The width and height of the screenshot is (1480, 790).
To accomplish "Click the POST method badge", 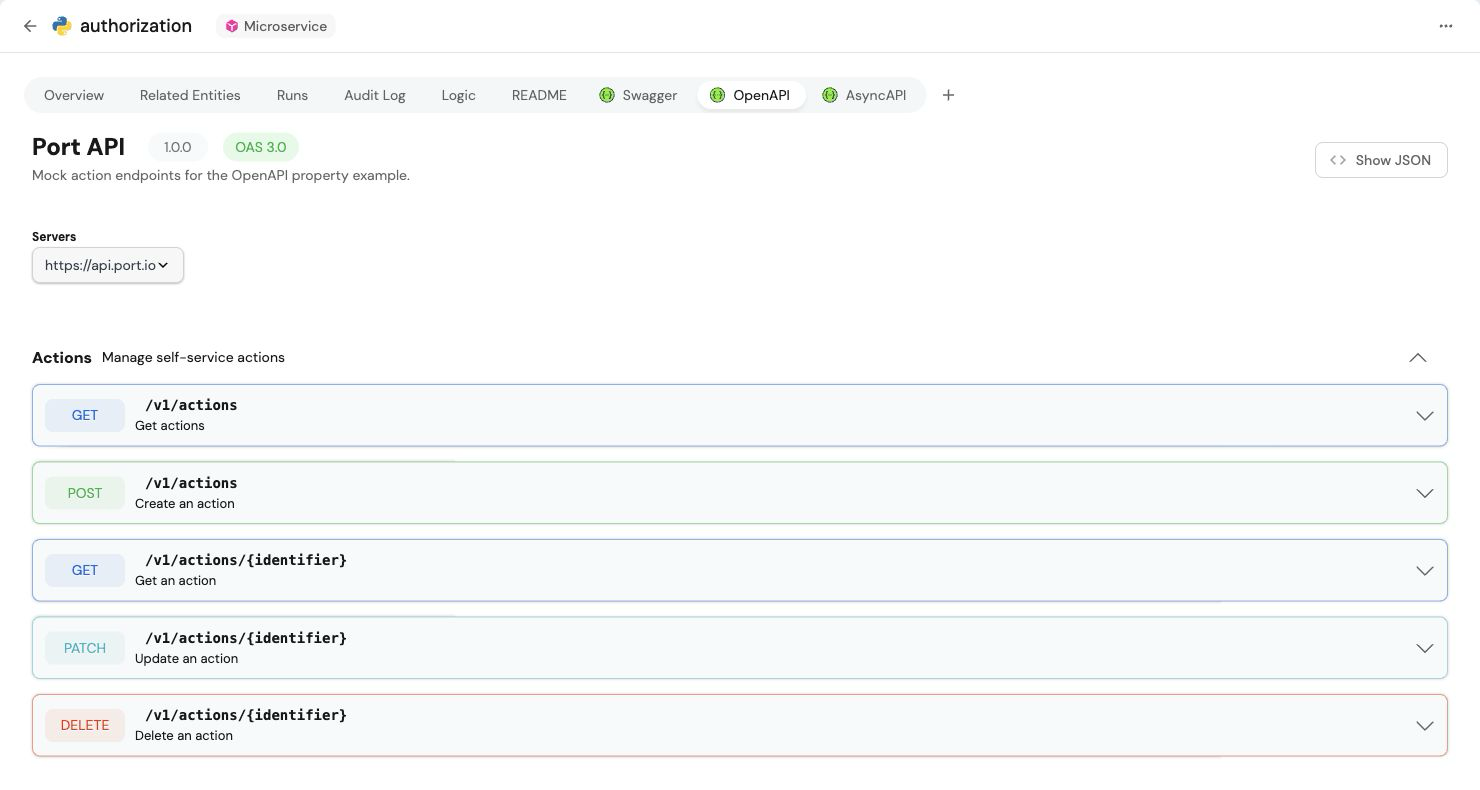I will [85, 493].
